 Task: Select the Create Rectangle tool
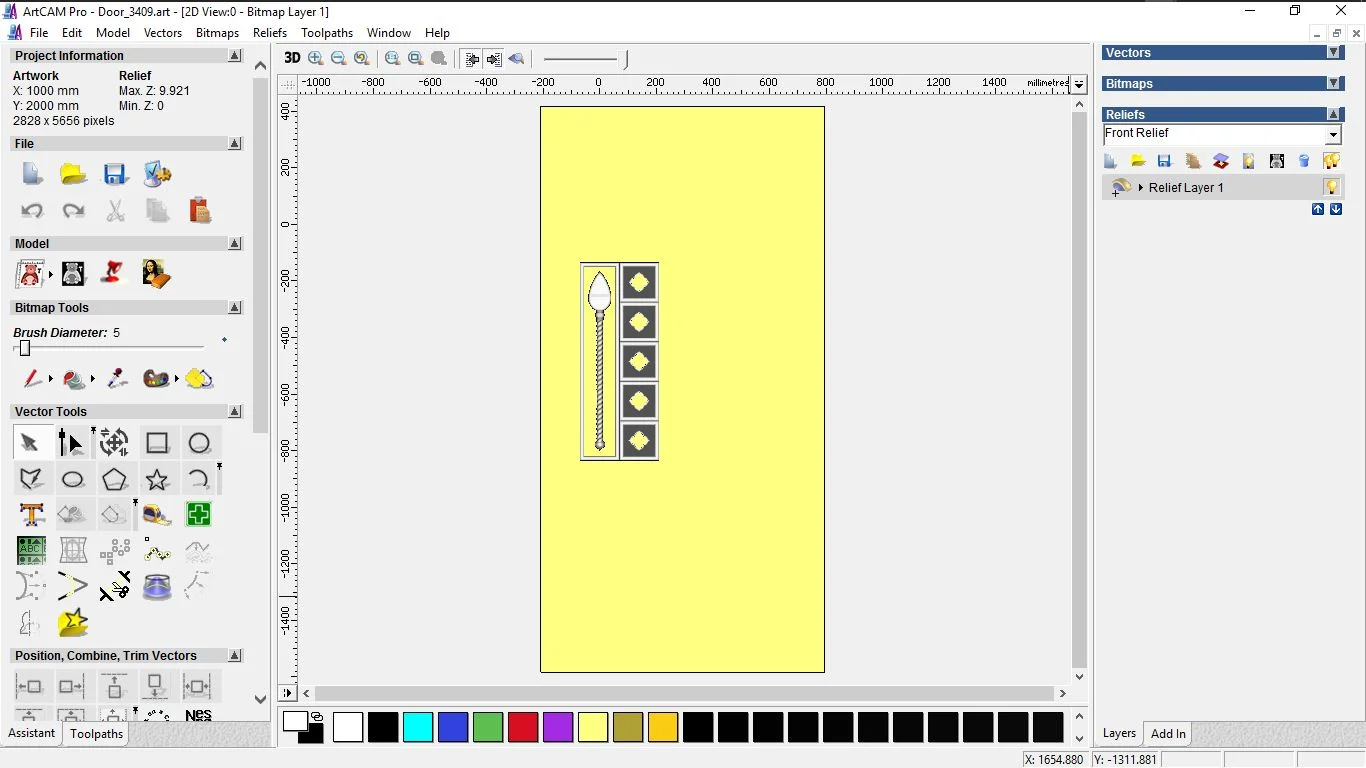pos(157,443)
